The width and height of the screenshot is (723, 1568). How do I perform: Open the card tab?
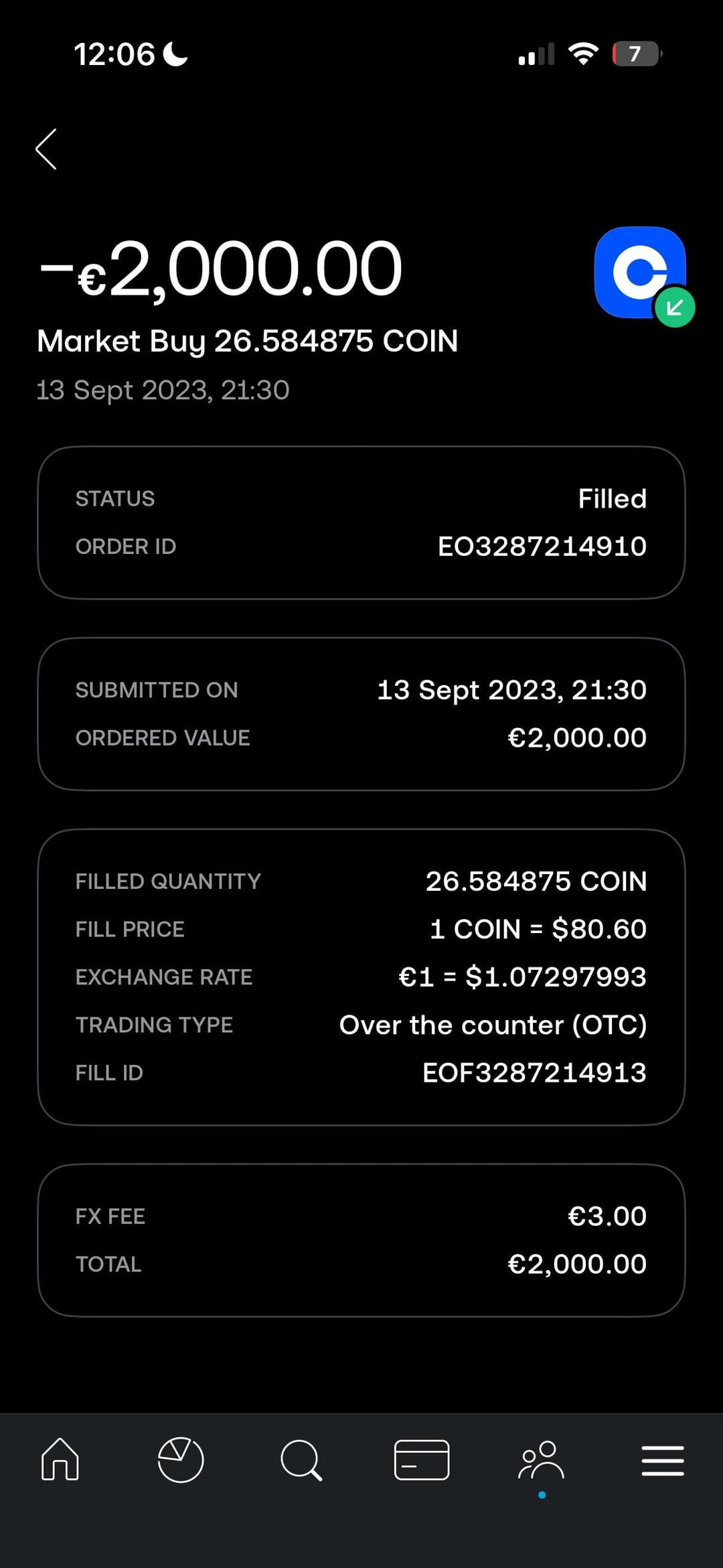click(422, 1459)
